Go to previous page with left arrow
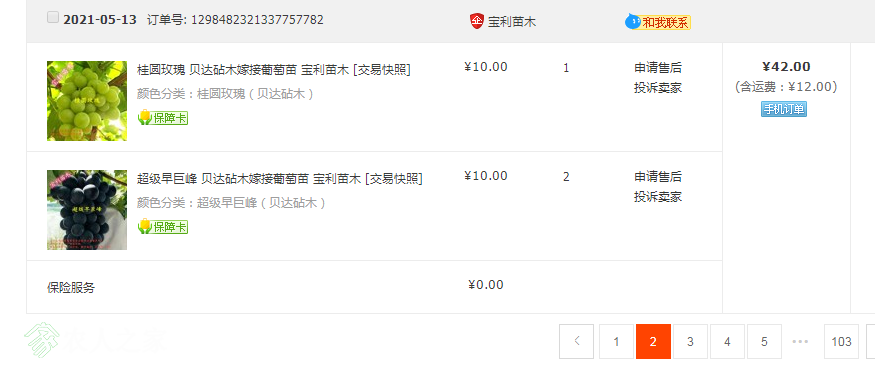Image resolution: width=875 pixels, height=376 pixels. 576,341
